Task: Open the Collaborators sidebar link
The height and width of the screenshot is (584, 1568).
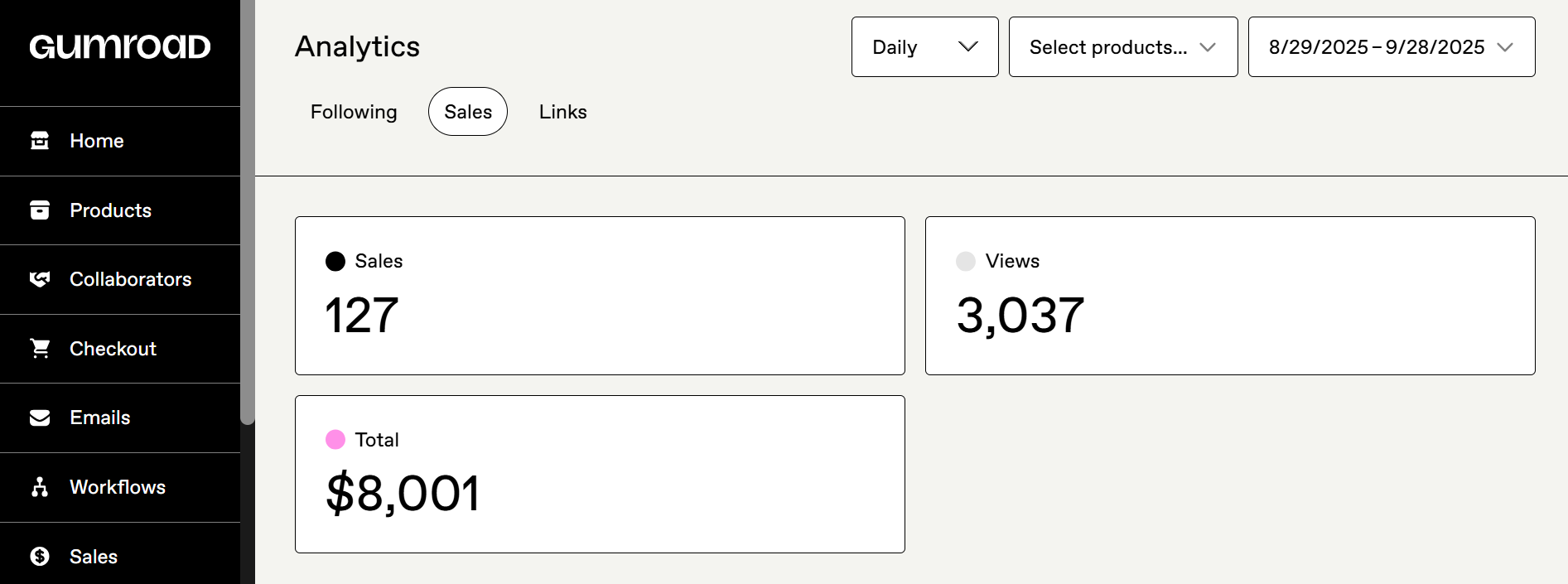Action: 130,279
